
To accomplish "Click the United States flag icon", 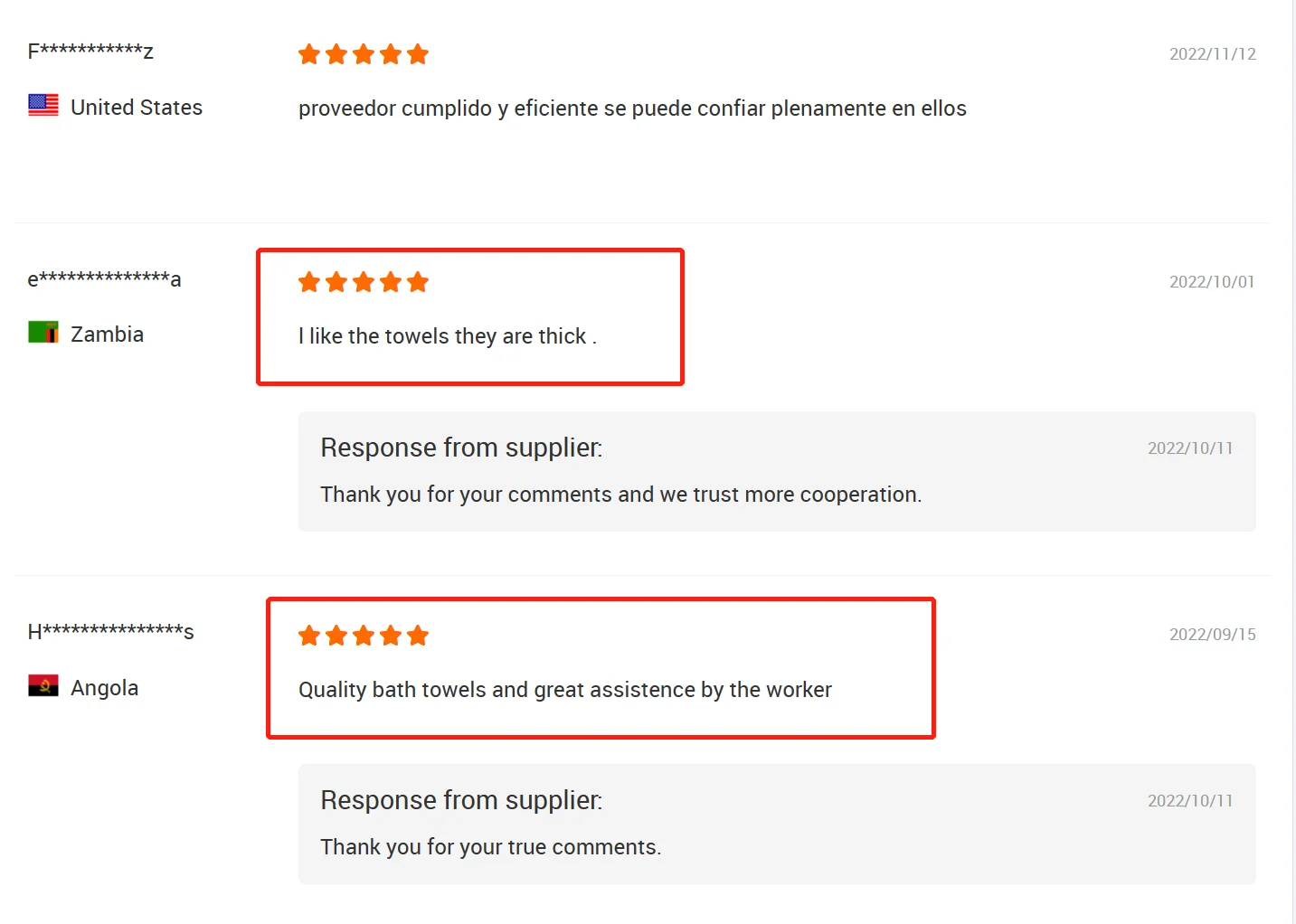I will 43,106.
